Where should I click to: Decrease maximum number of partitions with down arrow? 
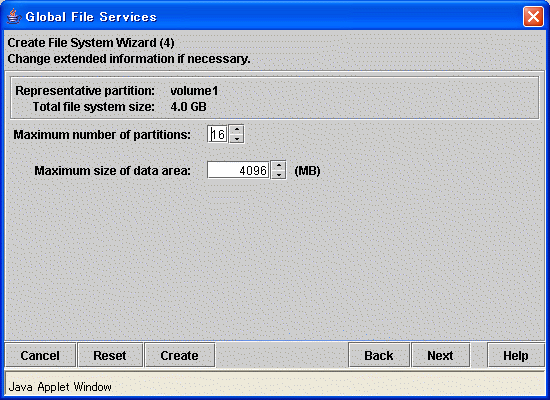click(x=237, y=139)
